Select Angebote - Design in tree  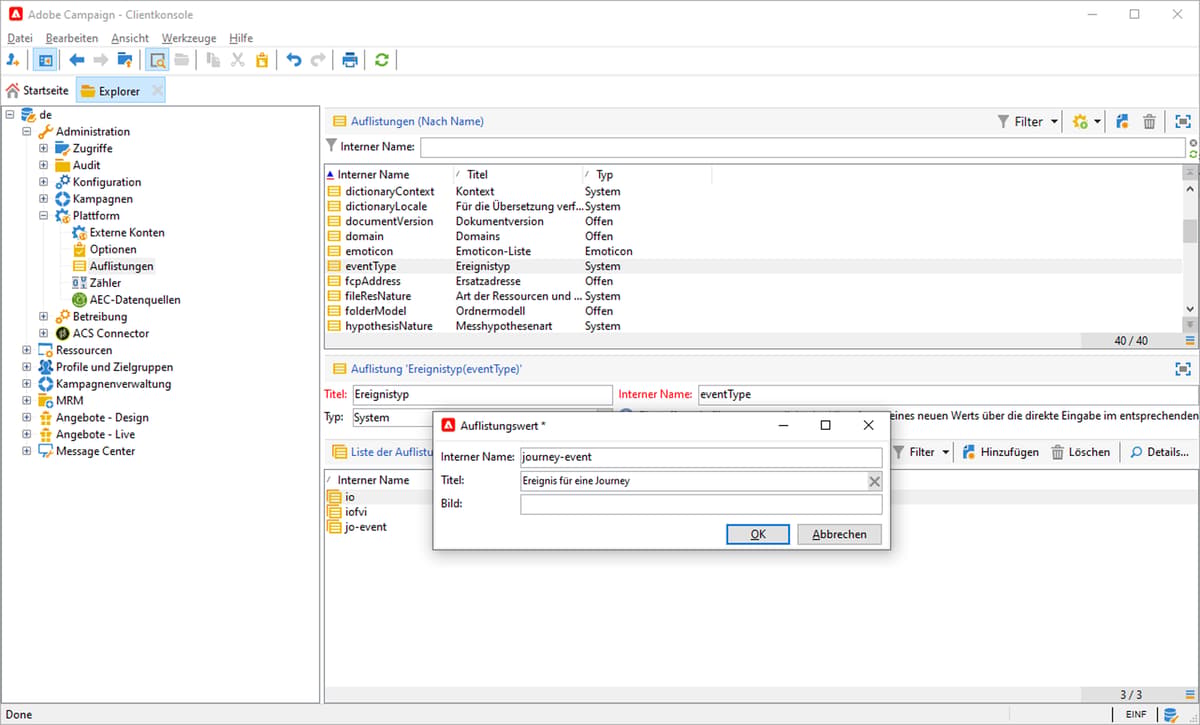[102, 418]
